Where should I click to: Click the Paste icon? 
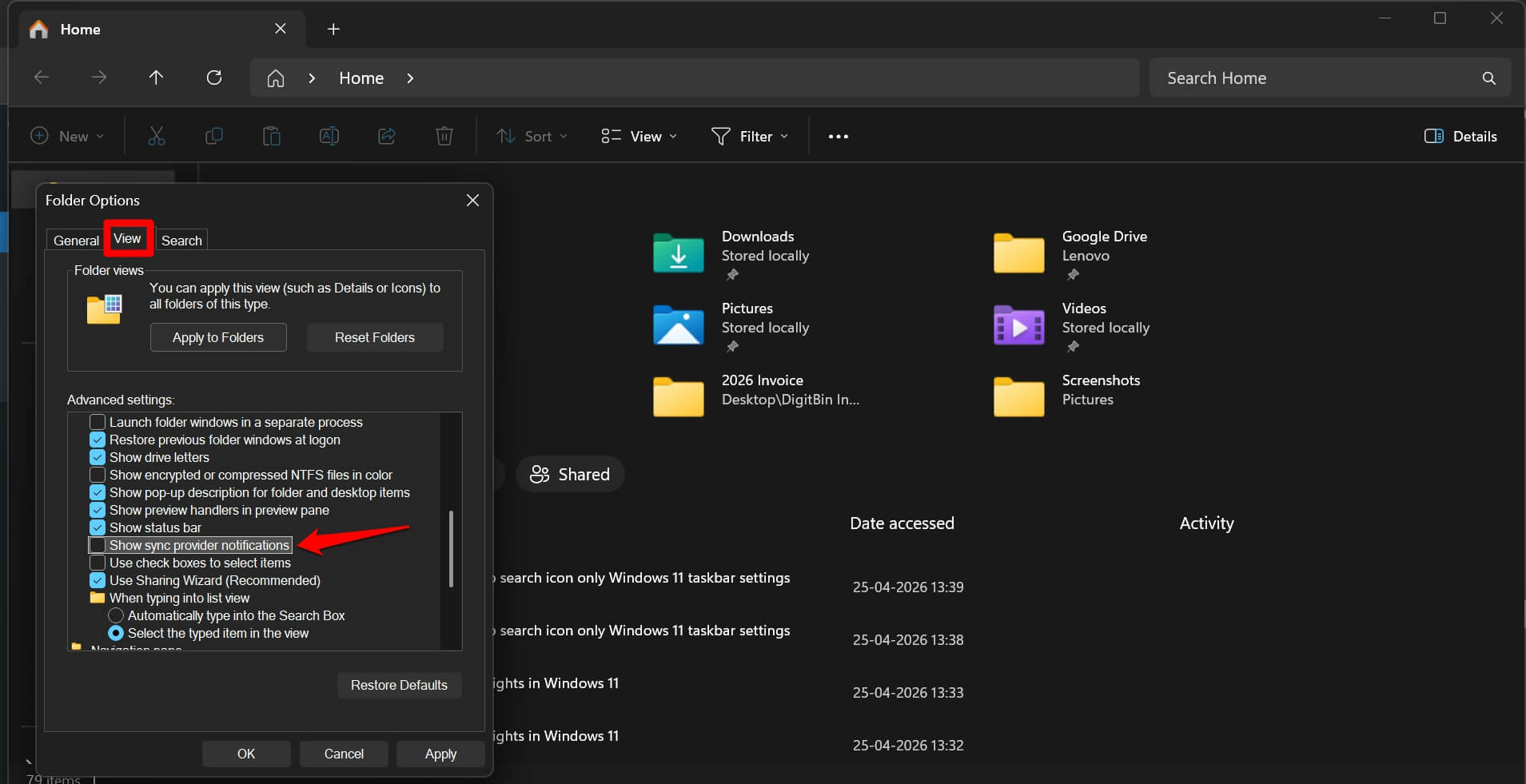[271, 136]
